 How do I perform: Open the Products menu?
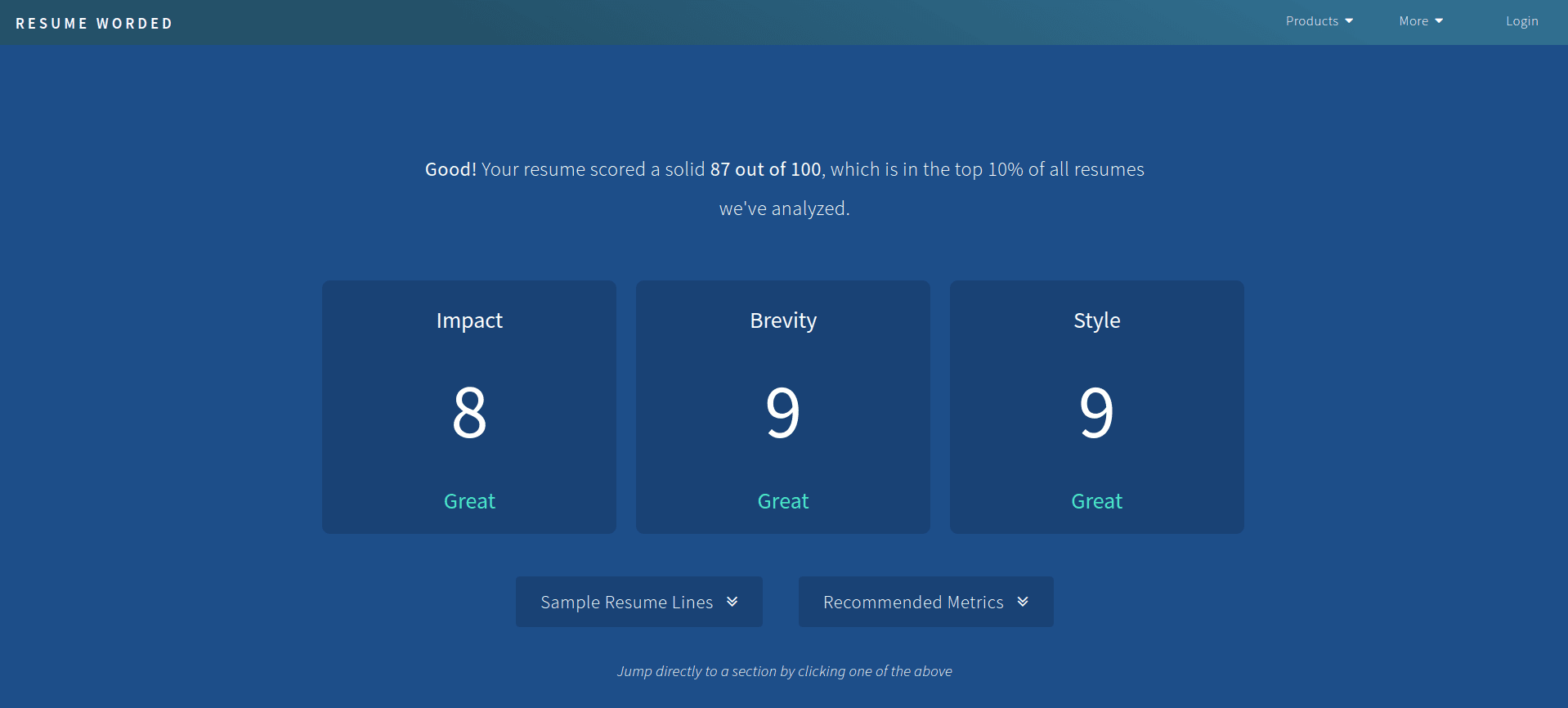click(1311, 21)
